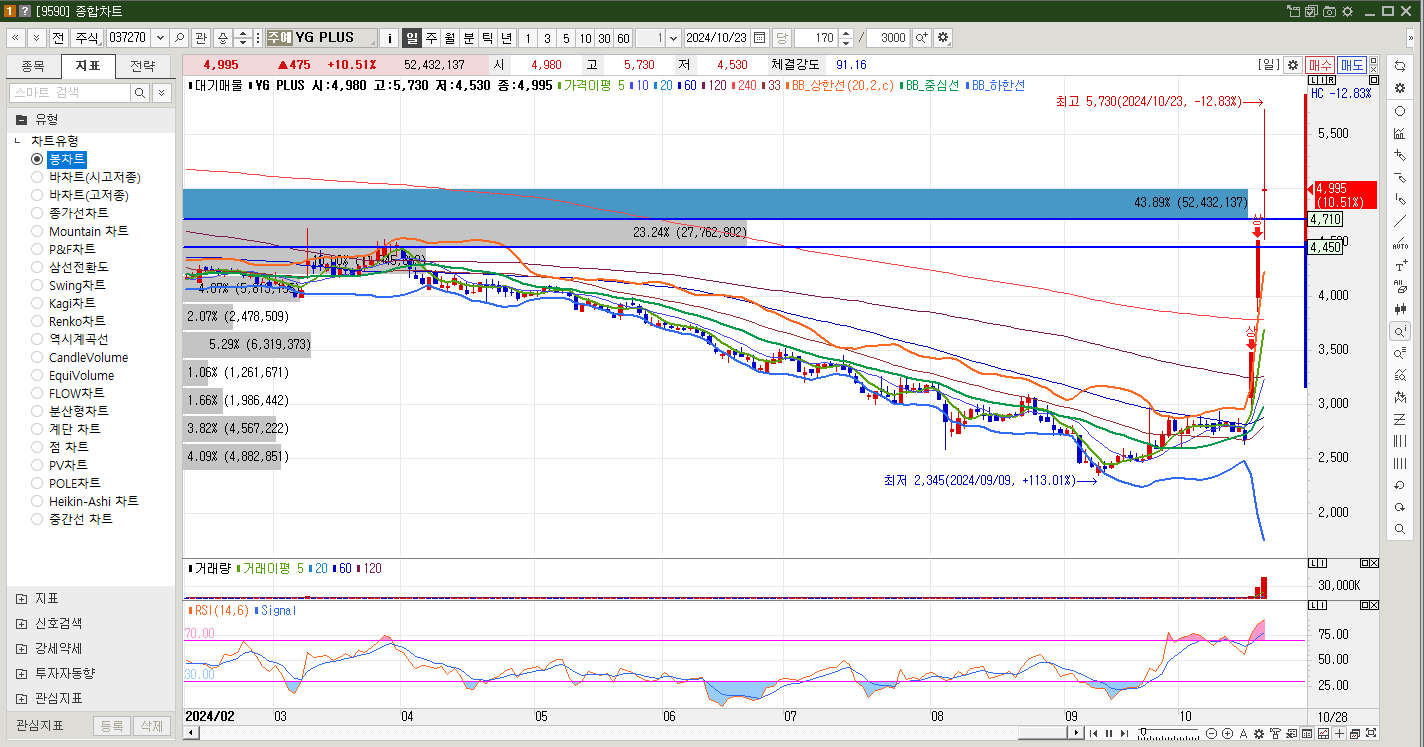Expand the 투자자동향 section

click(22, 673)
